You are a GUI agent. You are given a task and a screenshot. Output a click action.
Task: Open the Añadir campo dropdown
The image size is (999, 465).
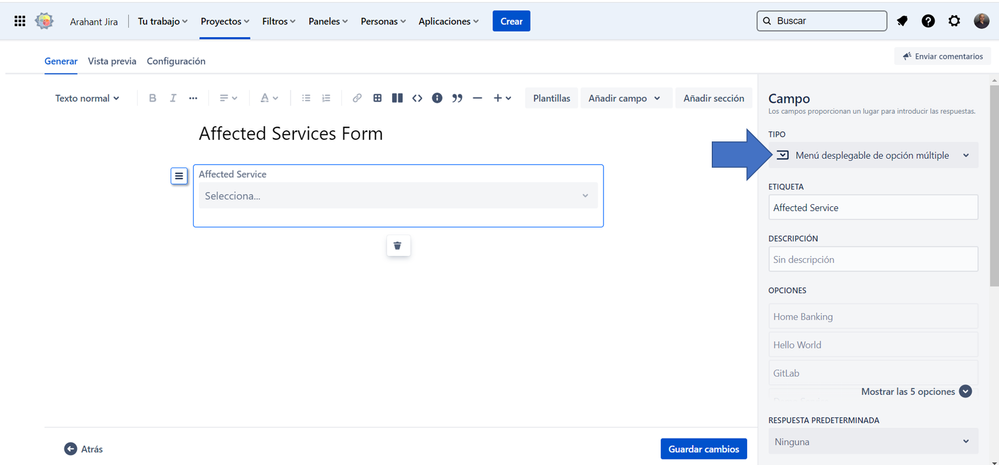point(626,98)
